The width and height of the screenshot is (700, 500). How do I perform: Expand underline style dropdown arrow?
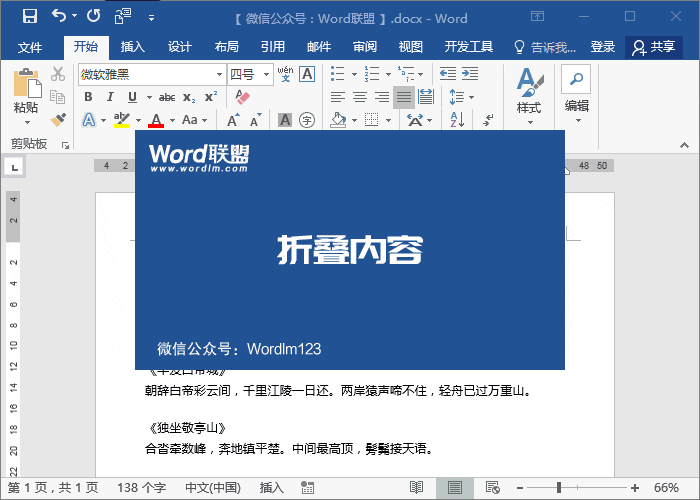(149, 97)
